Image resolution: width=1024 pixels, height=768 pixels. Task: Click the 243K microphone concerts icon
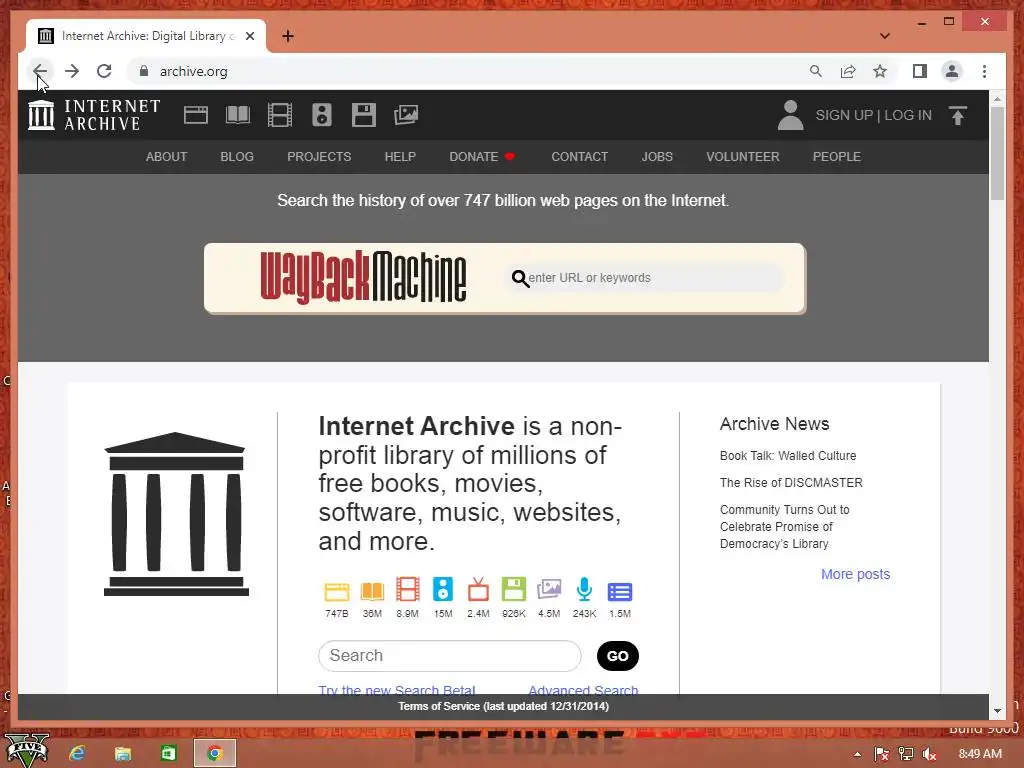(584, 590)
